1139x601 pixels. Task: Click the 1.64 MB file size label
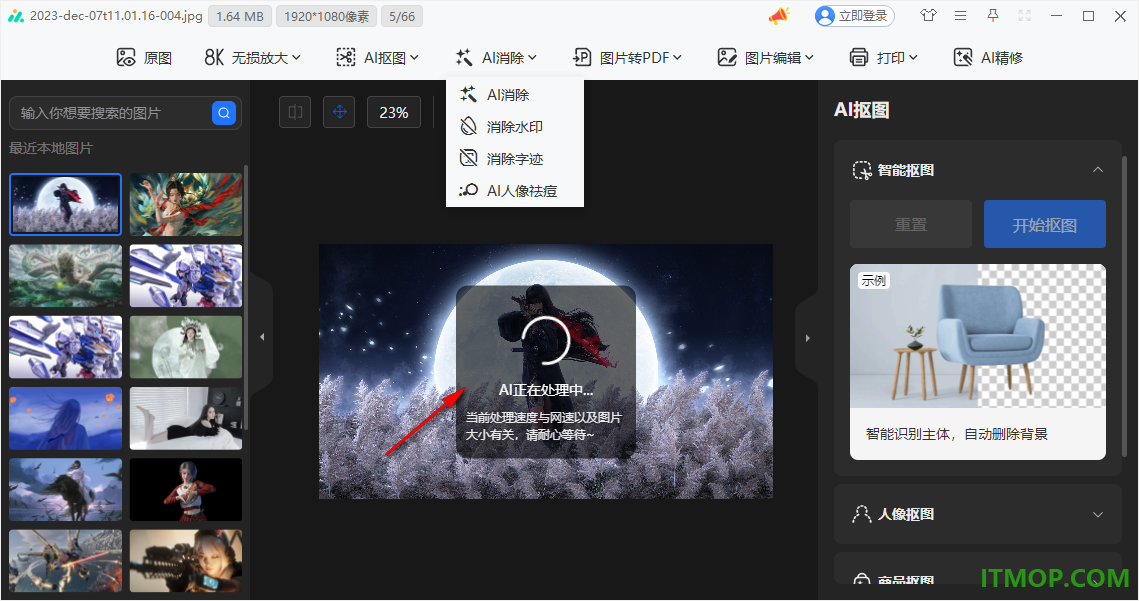click(x=240, y=16)
